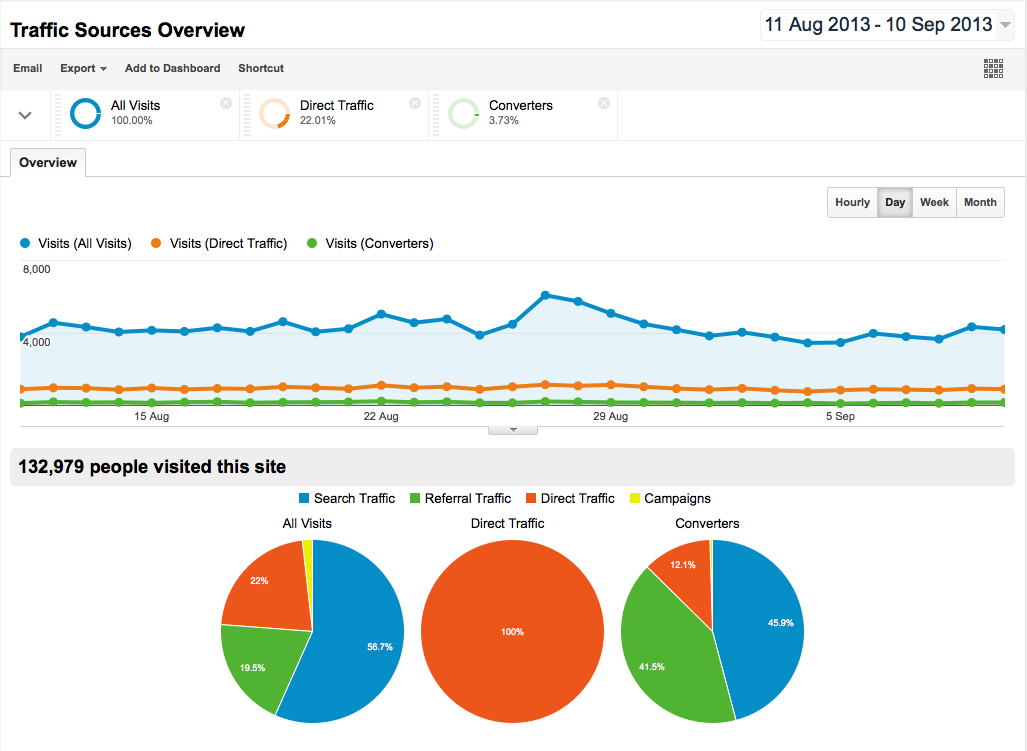Grab the Direct Traffic segment drag handle
This screenshot has width=1027, height=751.
pyautogui.click(x=247, y=115)
